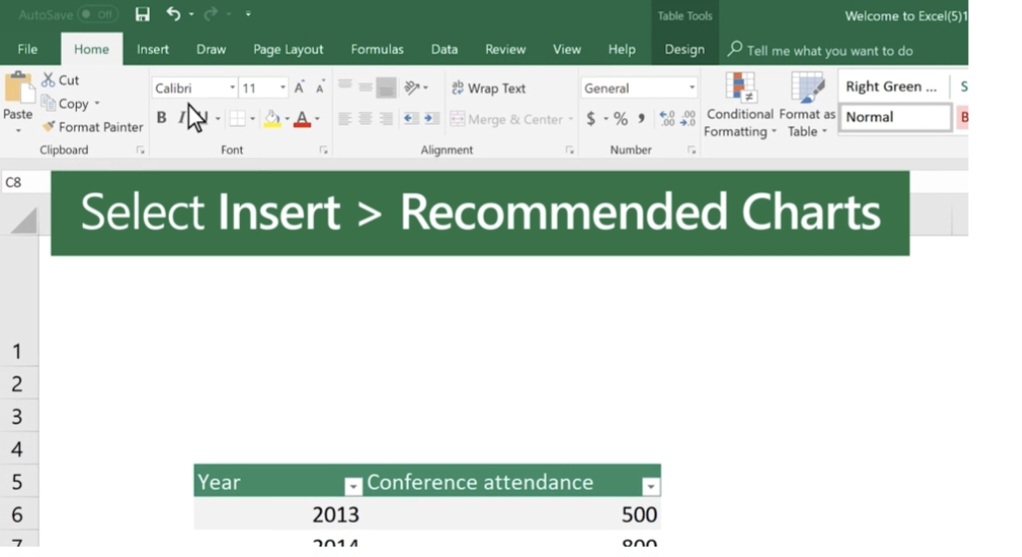Click the Middle Align icon
This screenshot has height=557, width=1022.
coord(365,87)
